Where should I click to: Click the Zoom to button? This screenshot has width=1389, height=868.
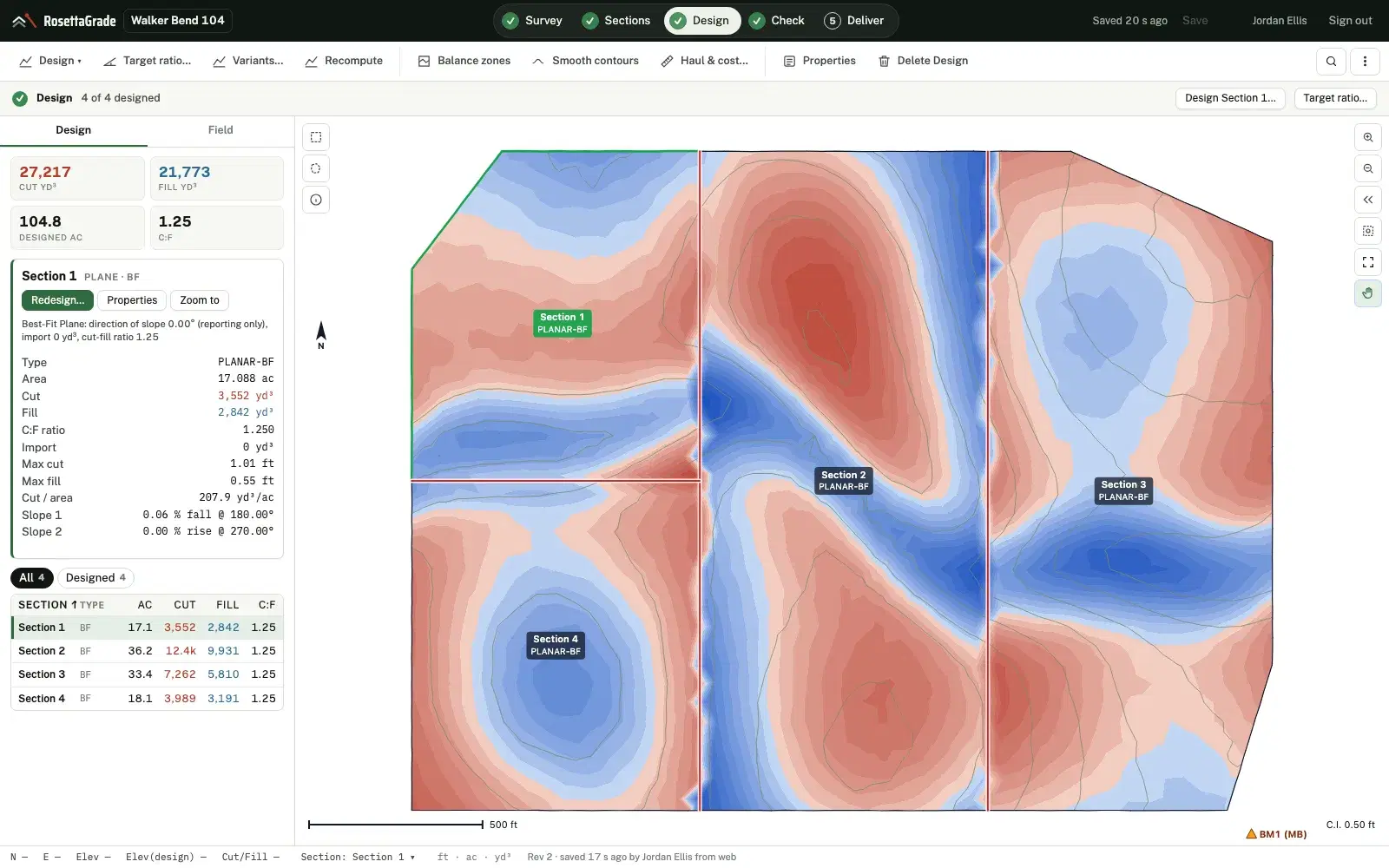tap(200, 300)
